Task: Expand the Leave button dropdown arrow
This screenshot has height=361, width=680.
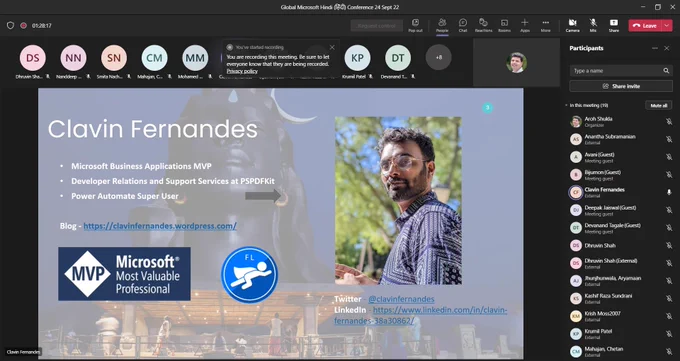Action: coord(667,26)
